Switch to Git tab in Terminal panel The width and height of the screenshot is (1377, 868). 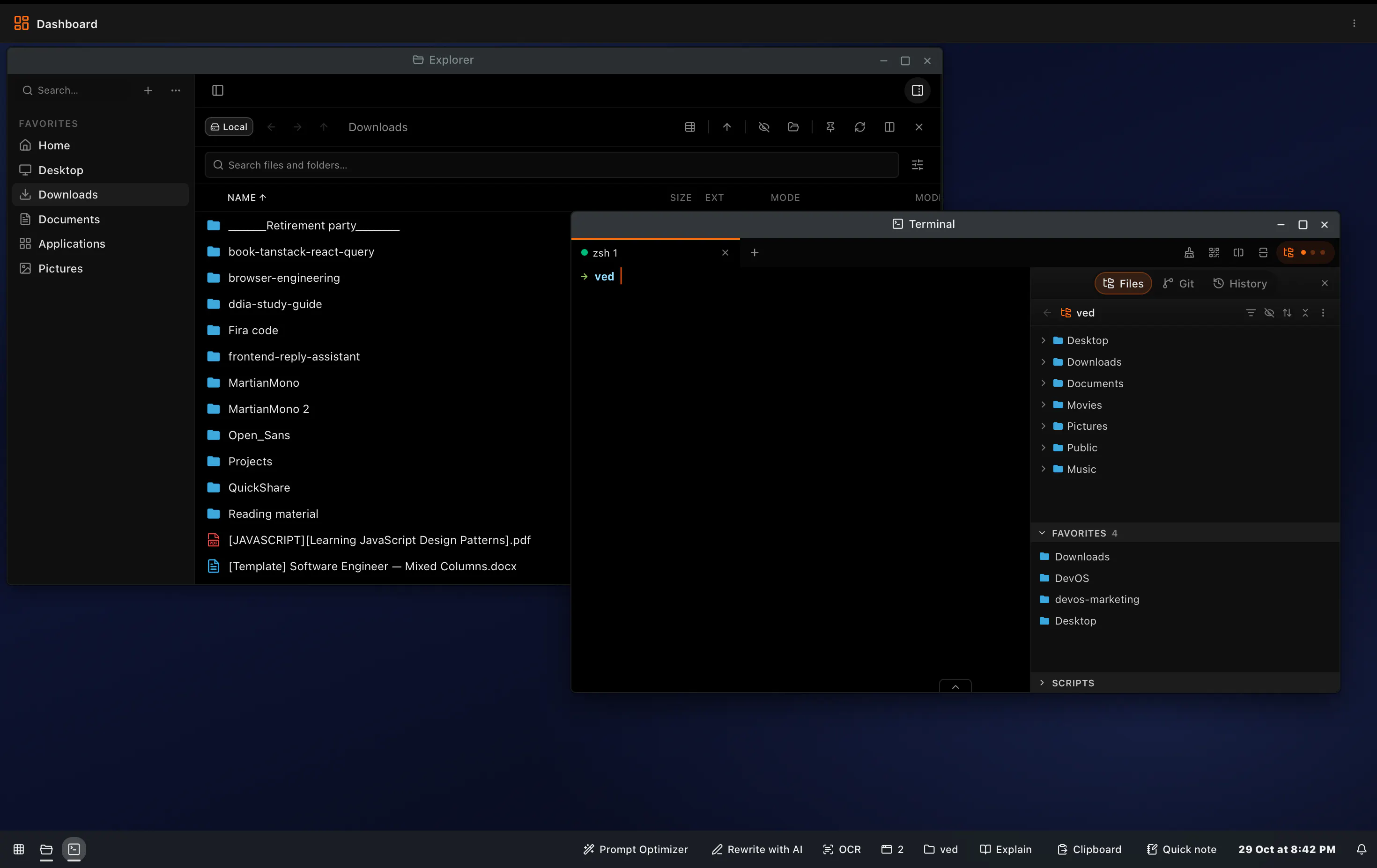(x=1178, y=283)
